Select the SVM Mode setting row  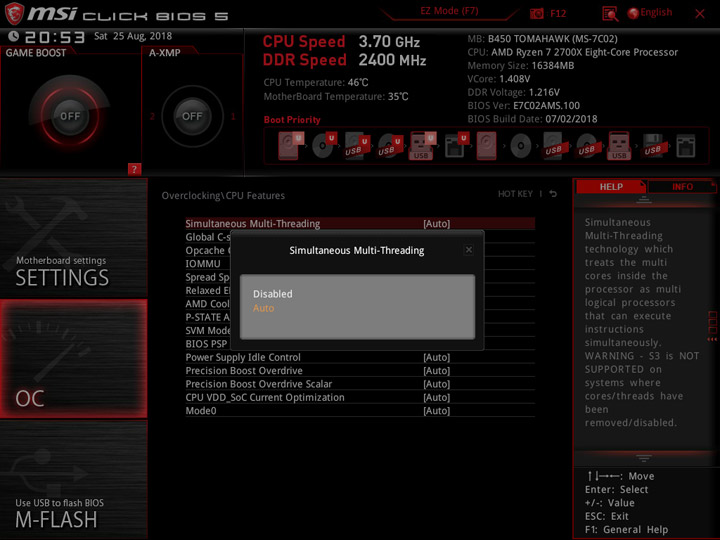[208, 331]
